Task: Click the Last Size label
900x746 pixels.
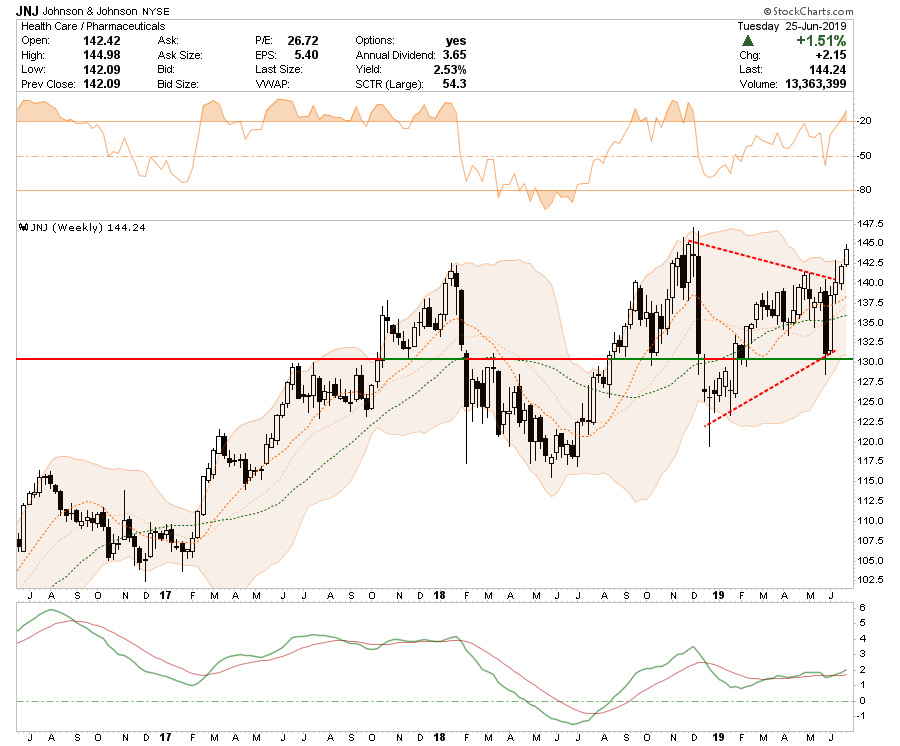Action: tap(279, 69)
